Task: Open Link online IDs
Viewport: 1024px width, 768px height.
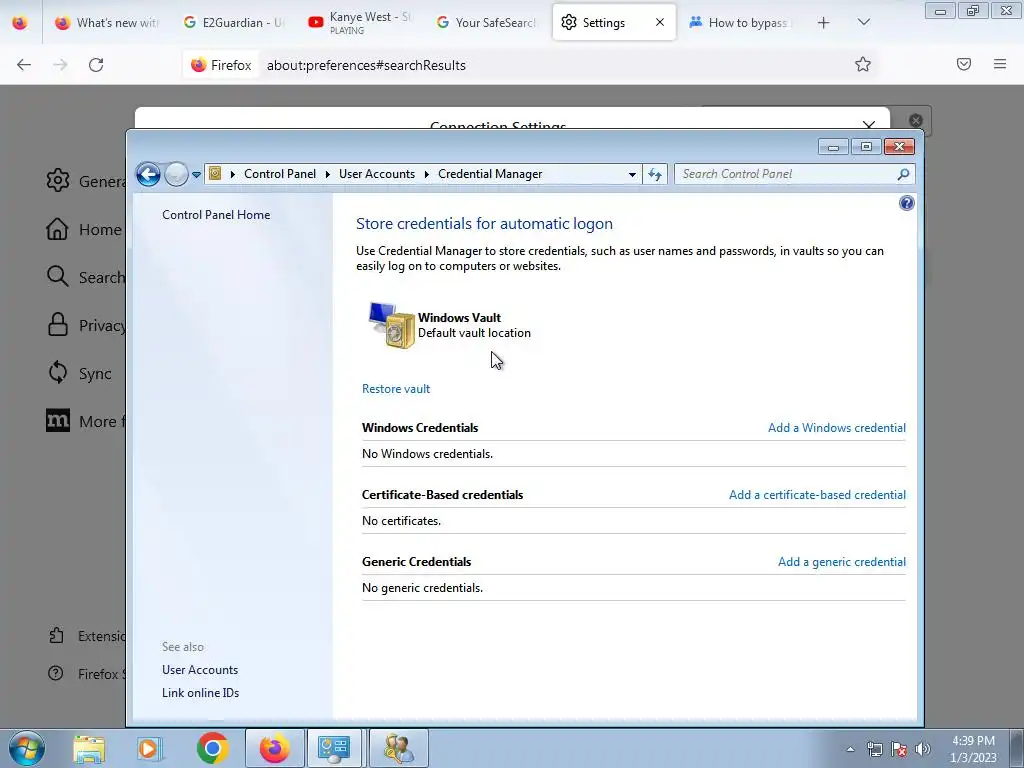Action: click(x=200, y=693)
